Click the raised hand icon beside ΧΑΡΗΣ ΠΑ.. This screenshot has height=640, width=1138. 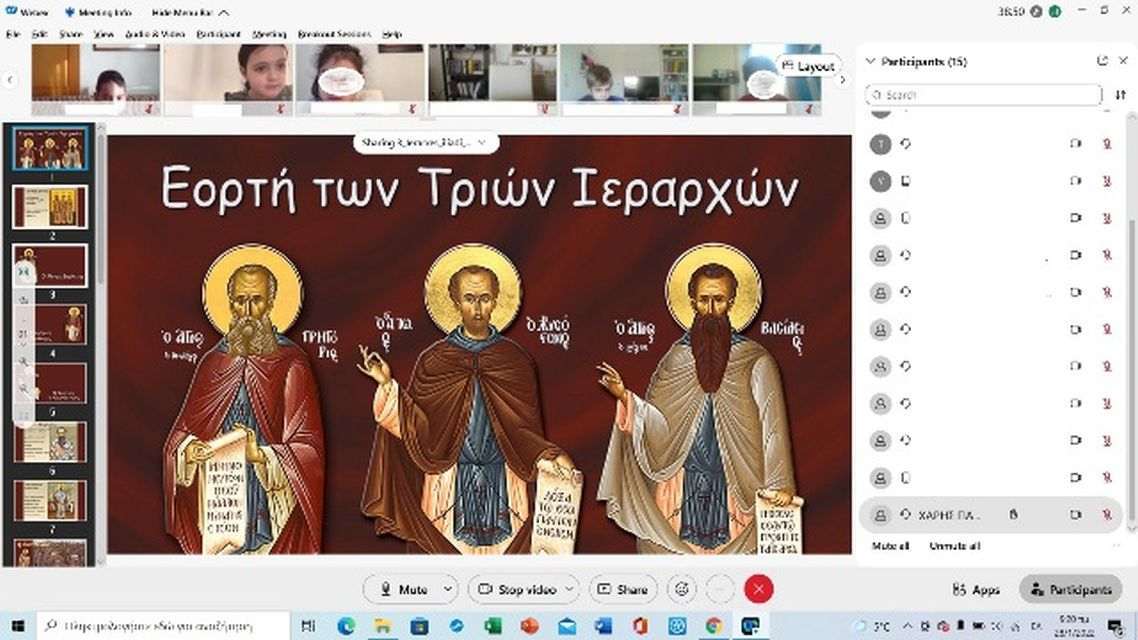coord(1013,514)
